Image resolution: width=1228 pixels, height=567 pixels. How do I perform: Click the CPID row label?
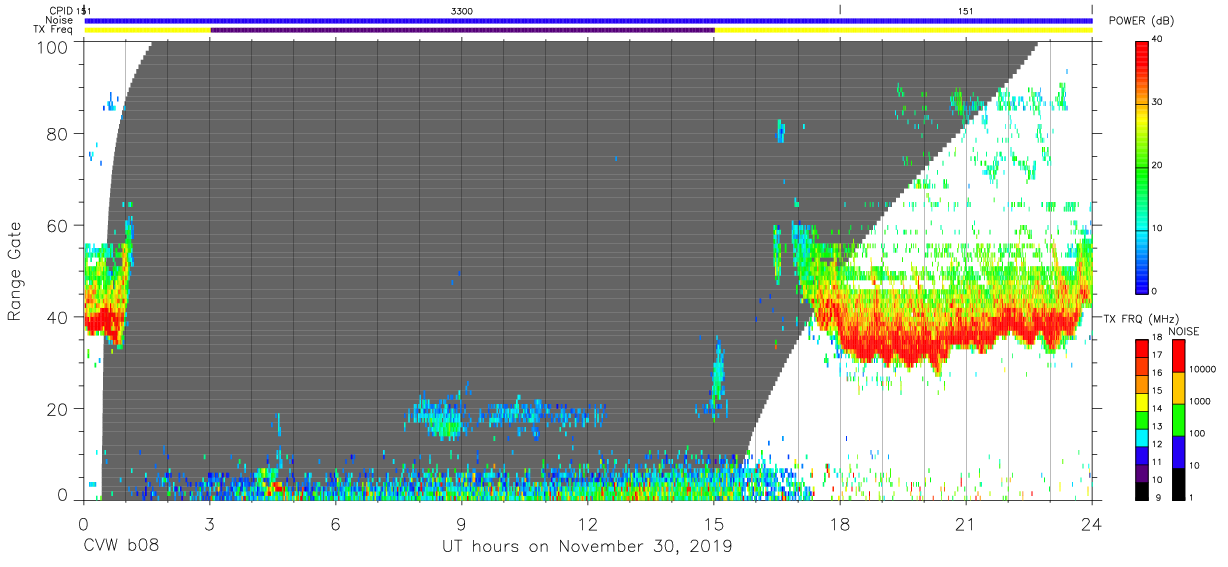click(60, 10)
